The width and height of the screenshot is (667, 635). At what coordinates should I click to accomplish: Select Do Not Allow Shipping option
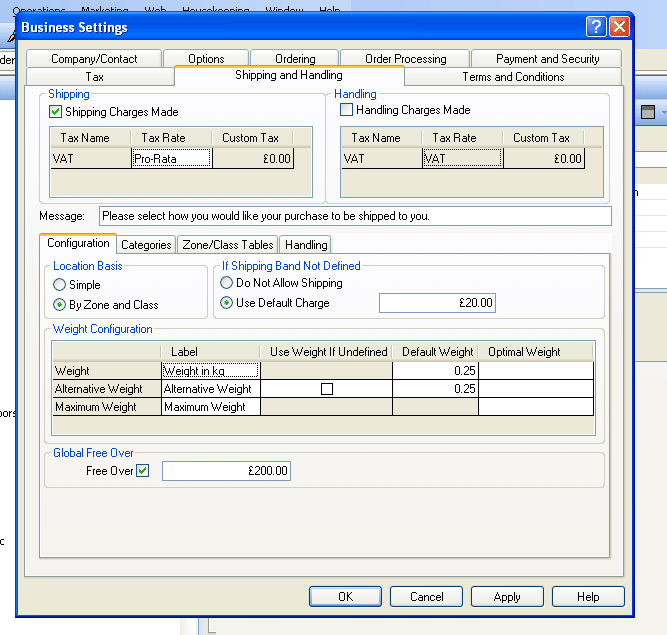(x=227, y=283)
